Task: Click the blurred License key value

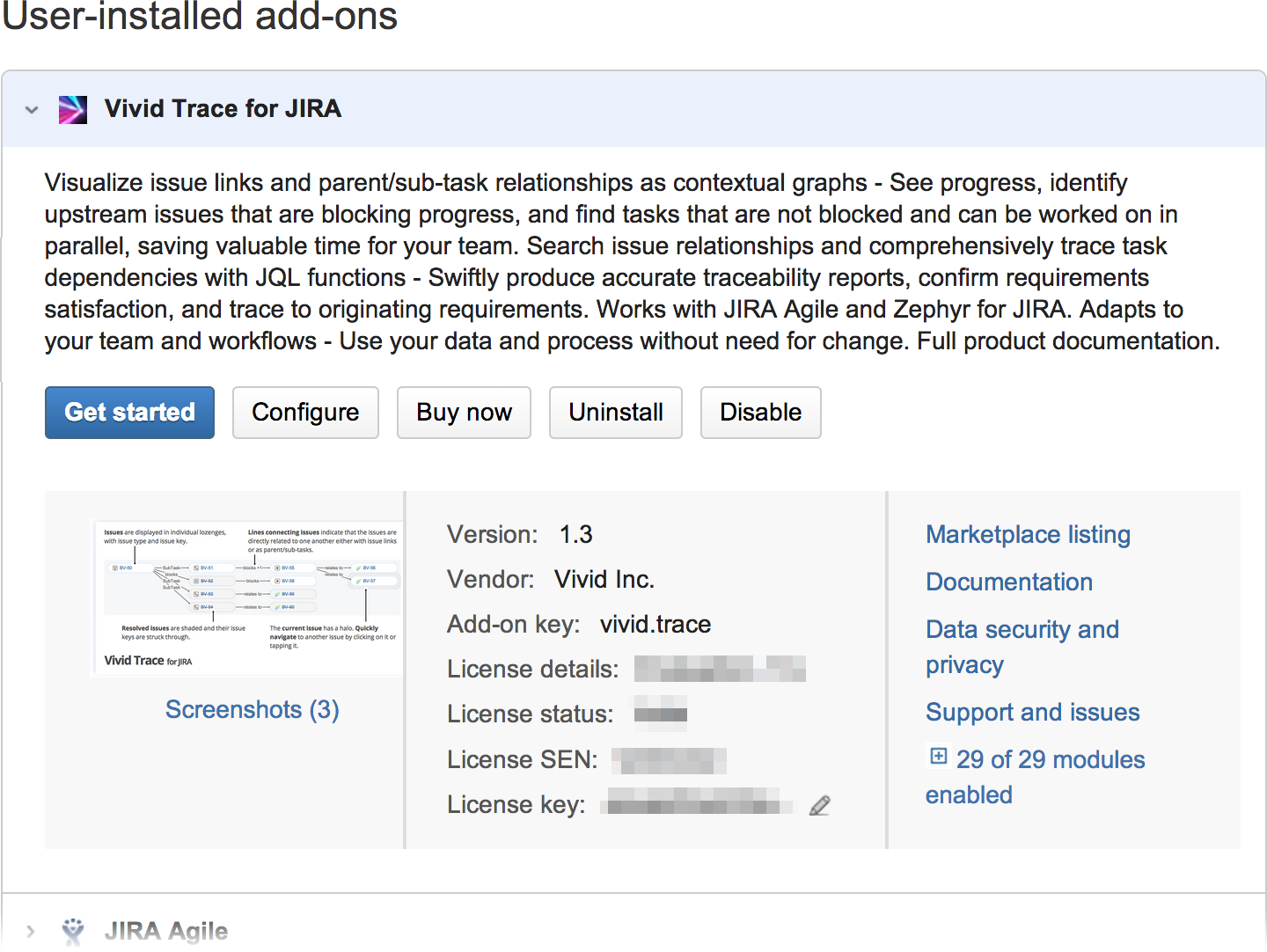Action: (698, 802)
